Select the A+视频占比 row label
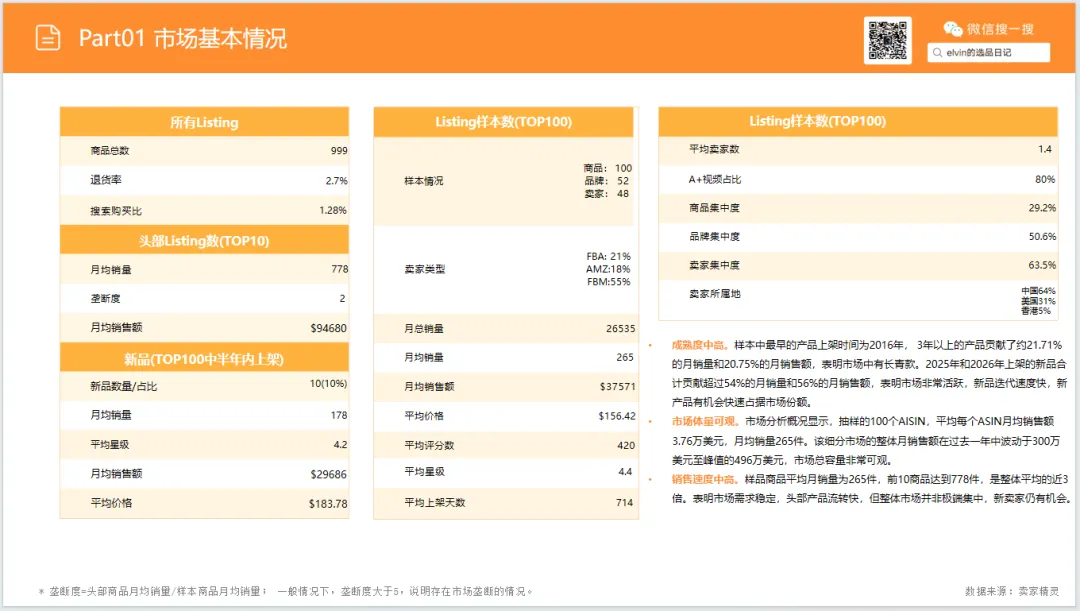This screenshot has width=1080, height=611. click(x=715, y=179)
